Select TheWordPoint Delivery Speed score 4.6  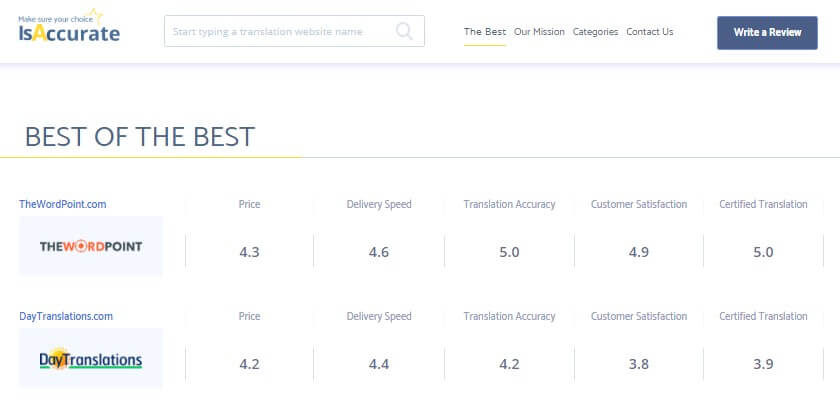tap(379, 252)
